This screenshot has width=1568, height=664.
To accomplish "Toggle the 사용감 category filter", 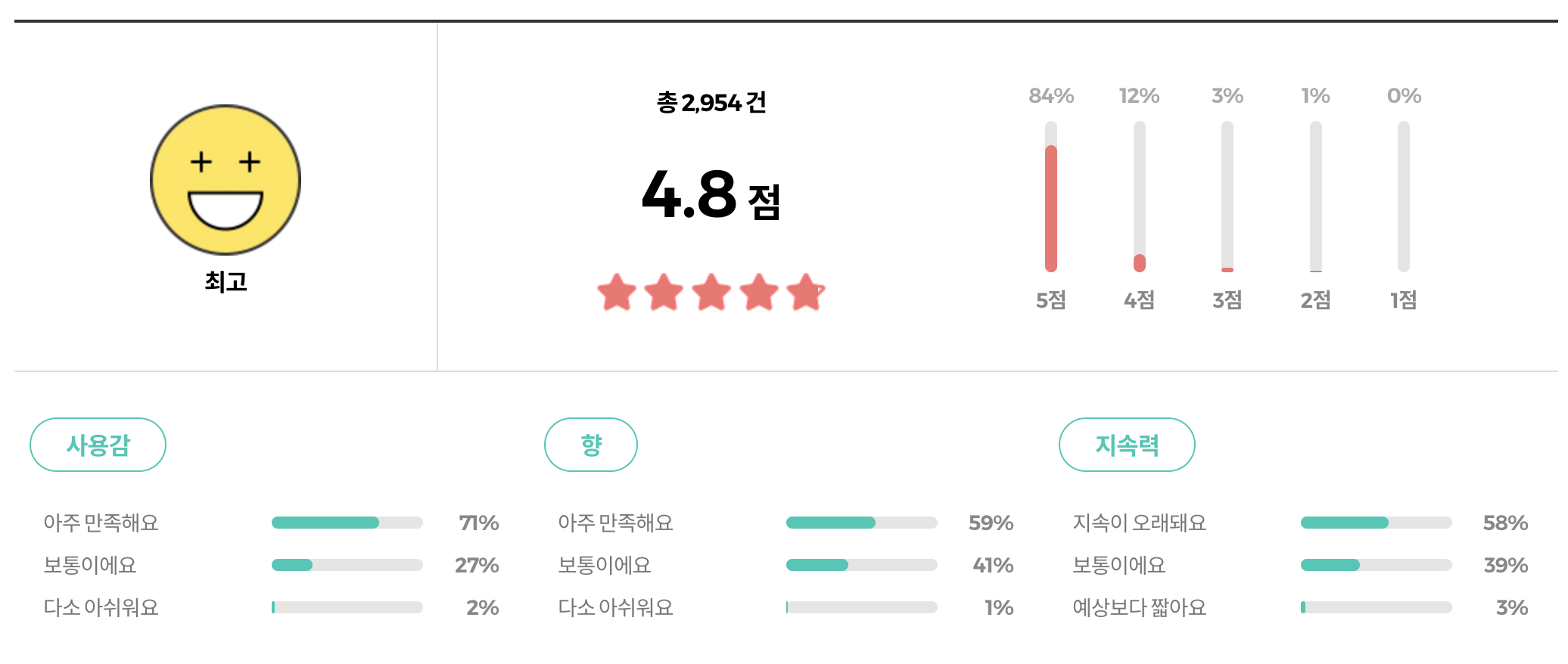I will [x=98, y=445].
